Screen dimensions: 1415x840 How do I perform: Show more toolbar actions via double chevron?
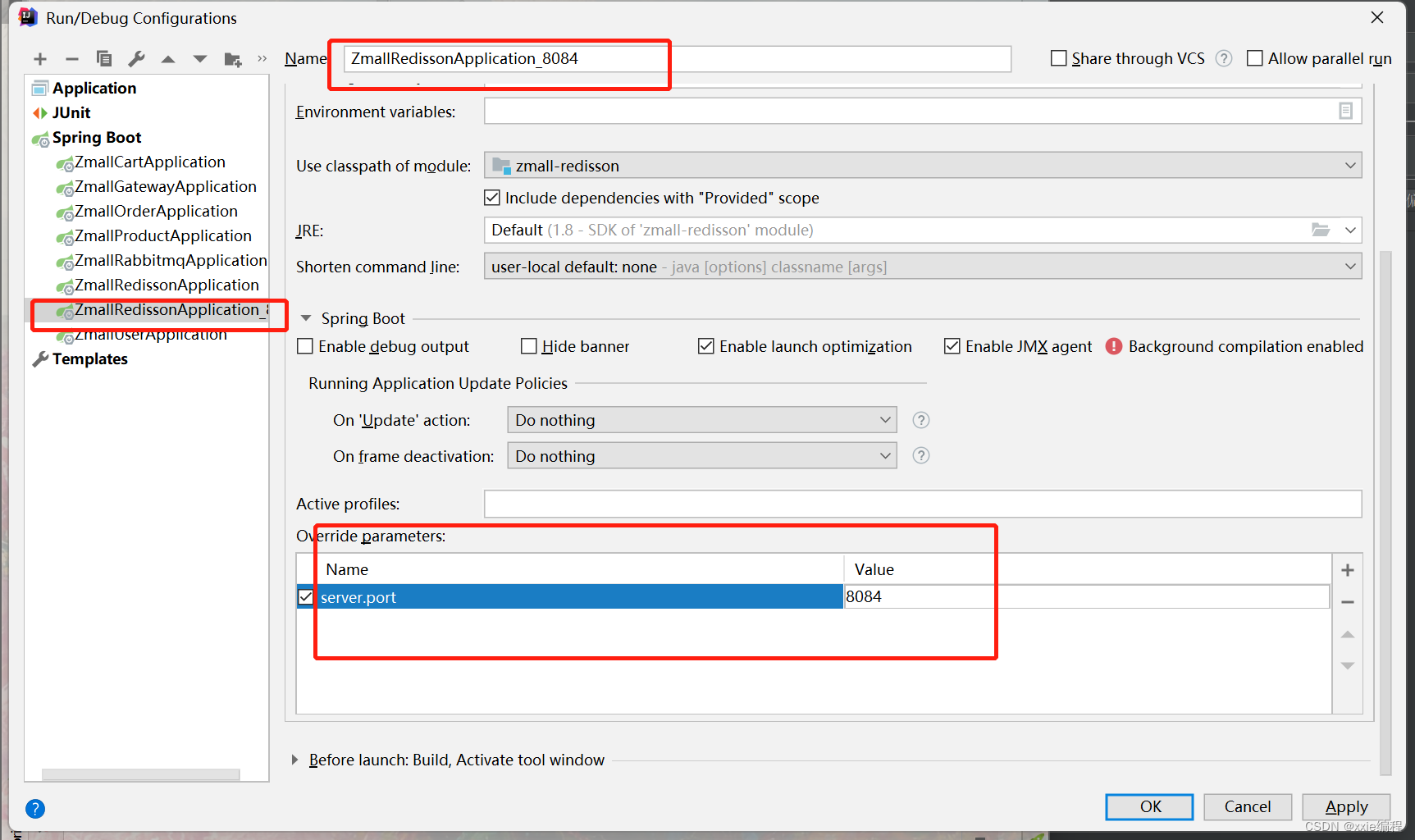pos(262,58)
